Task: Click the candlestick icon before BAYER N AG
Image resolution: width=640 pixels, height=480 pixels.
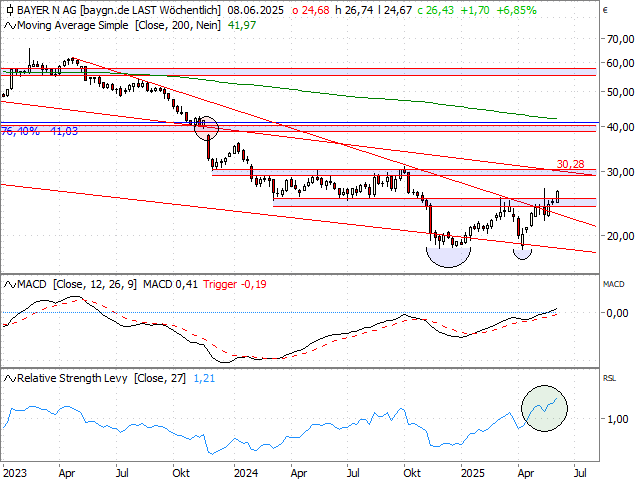Action: coord(10,10)
